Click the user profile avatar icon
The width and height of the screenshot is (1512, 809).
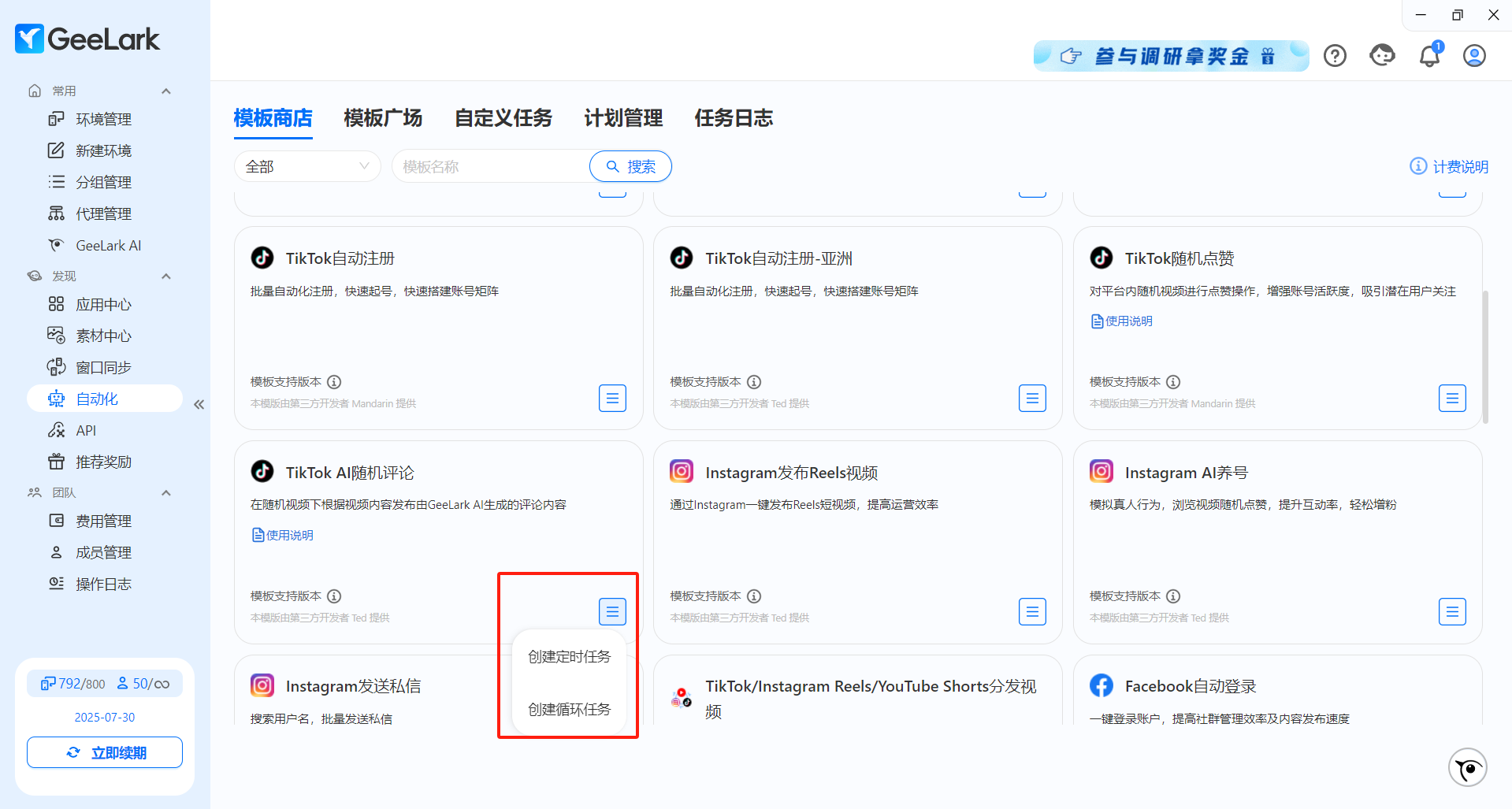pos(1474,56)
